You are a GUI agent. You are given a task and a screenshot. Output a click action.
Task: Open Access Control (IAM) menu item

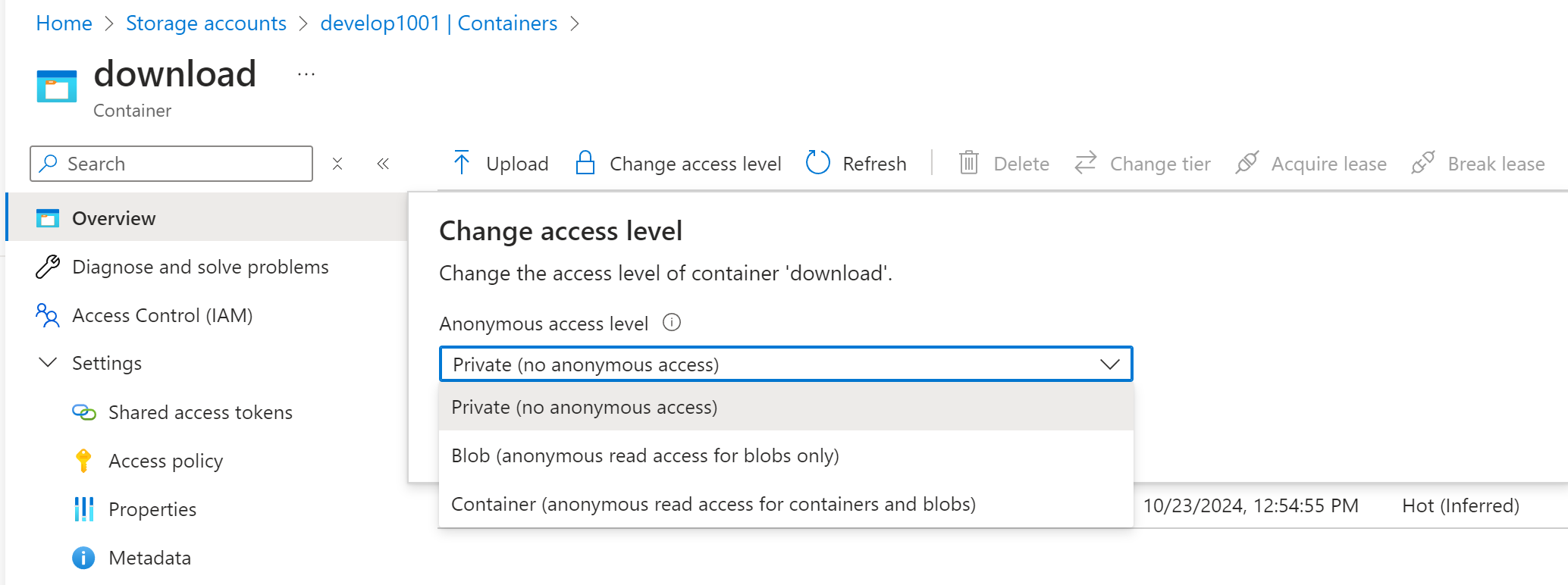162,315
